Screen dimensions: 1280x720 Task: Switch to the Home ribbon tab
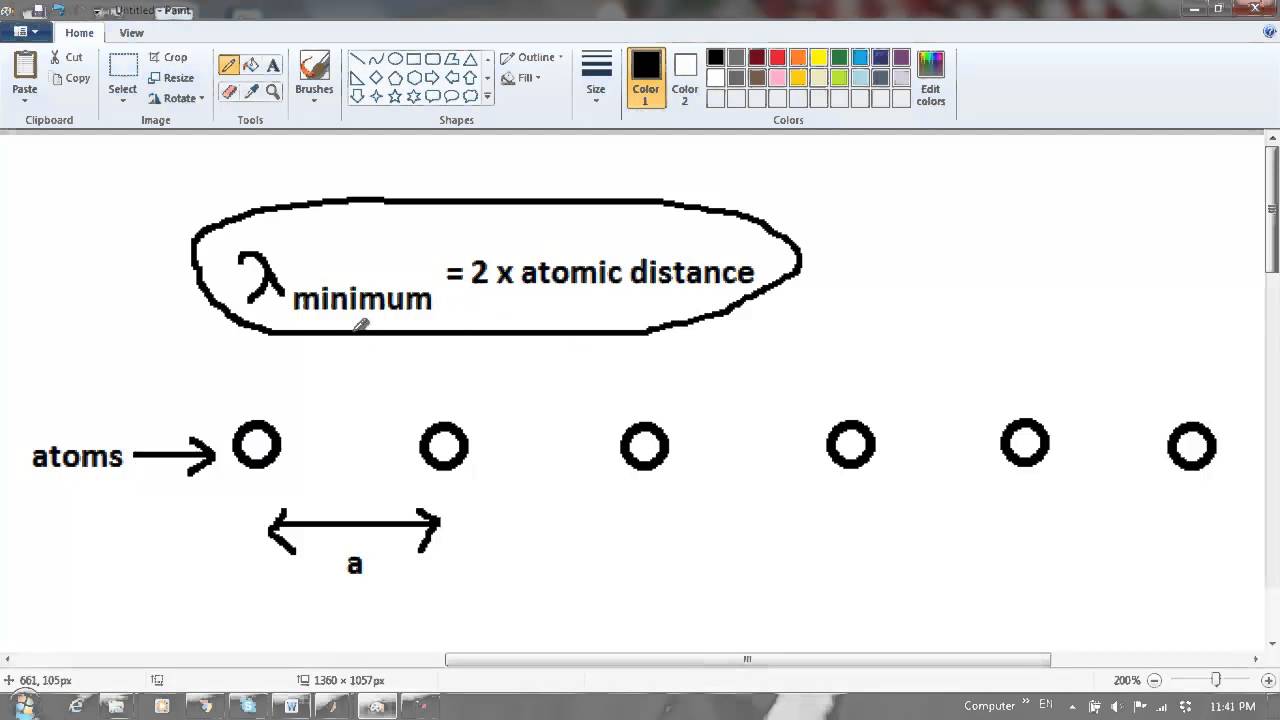click(x=79, y=33)
